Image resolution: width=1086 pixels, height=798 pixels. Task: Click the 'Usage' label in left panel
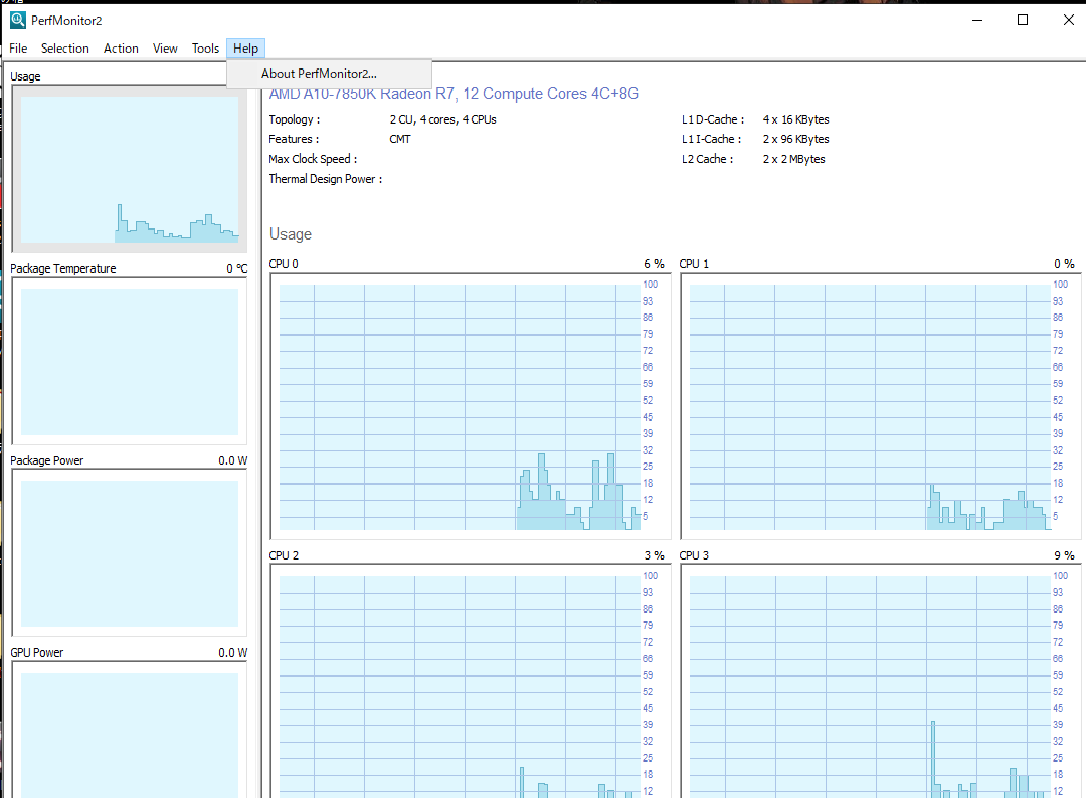pyautogui.click(x=26, y=77)
